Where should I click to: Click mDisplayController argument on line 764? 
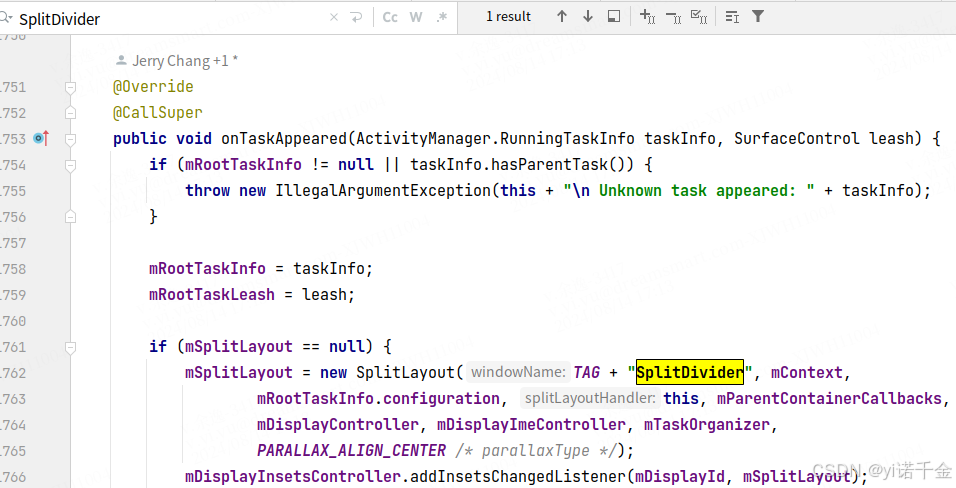pyautogui.click(x=338, y=425)
